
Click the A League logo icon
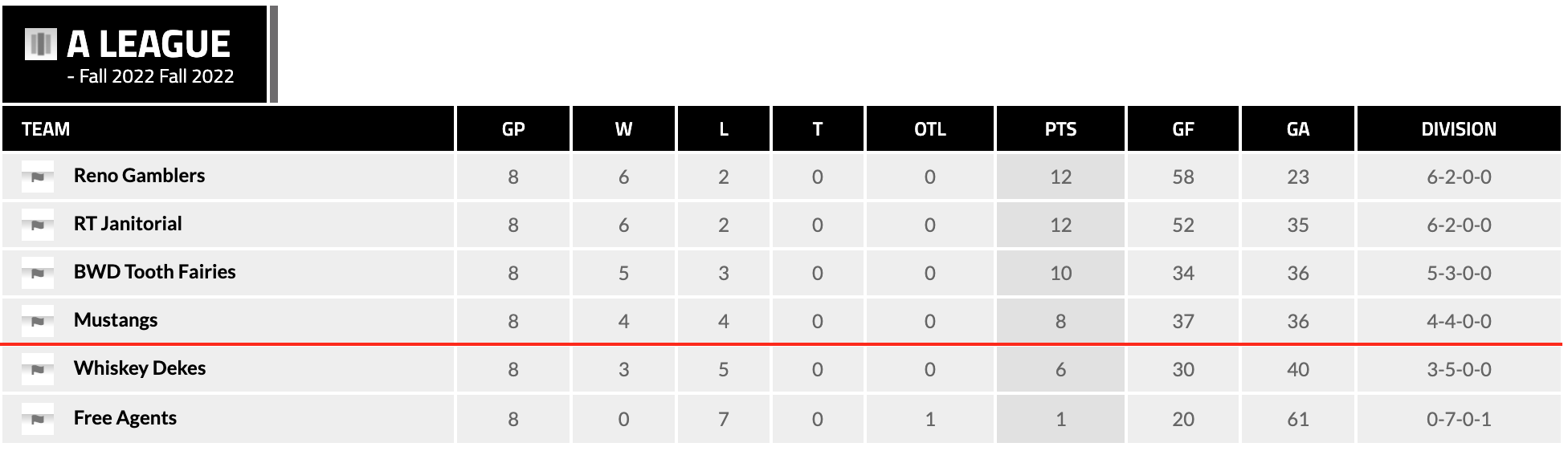(41, 44)
